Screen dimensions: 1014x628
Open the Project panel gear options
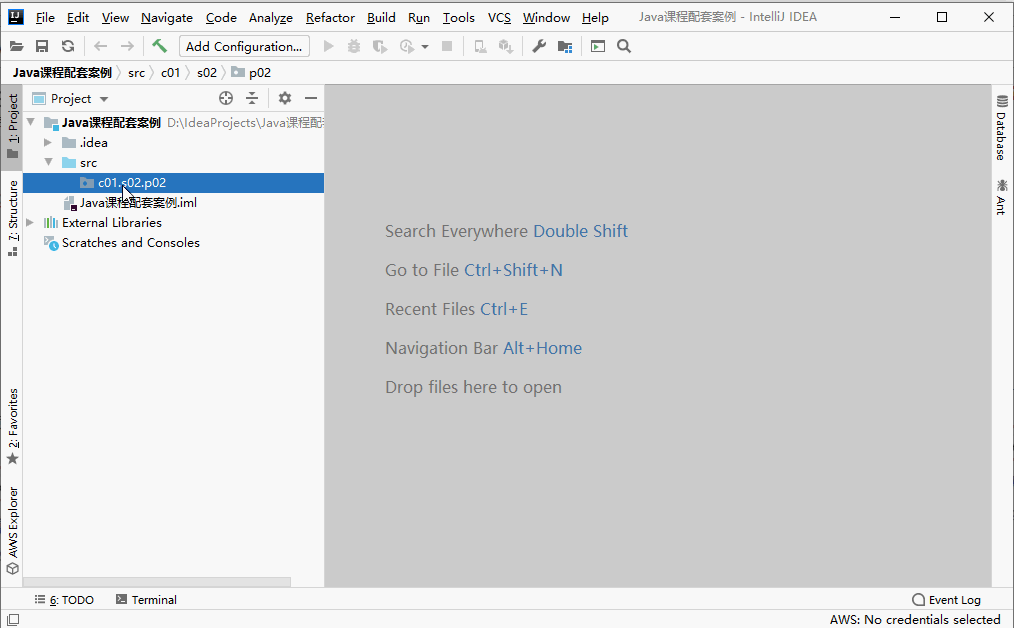[285, 98]
